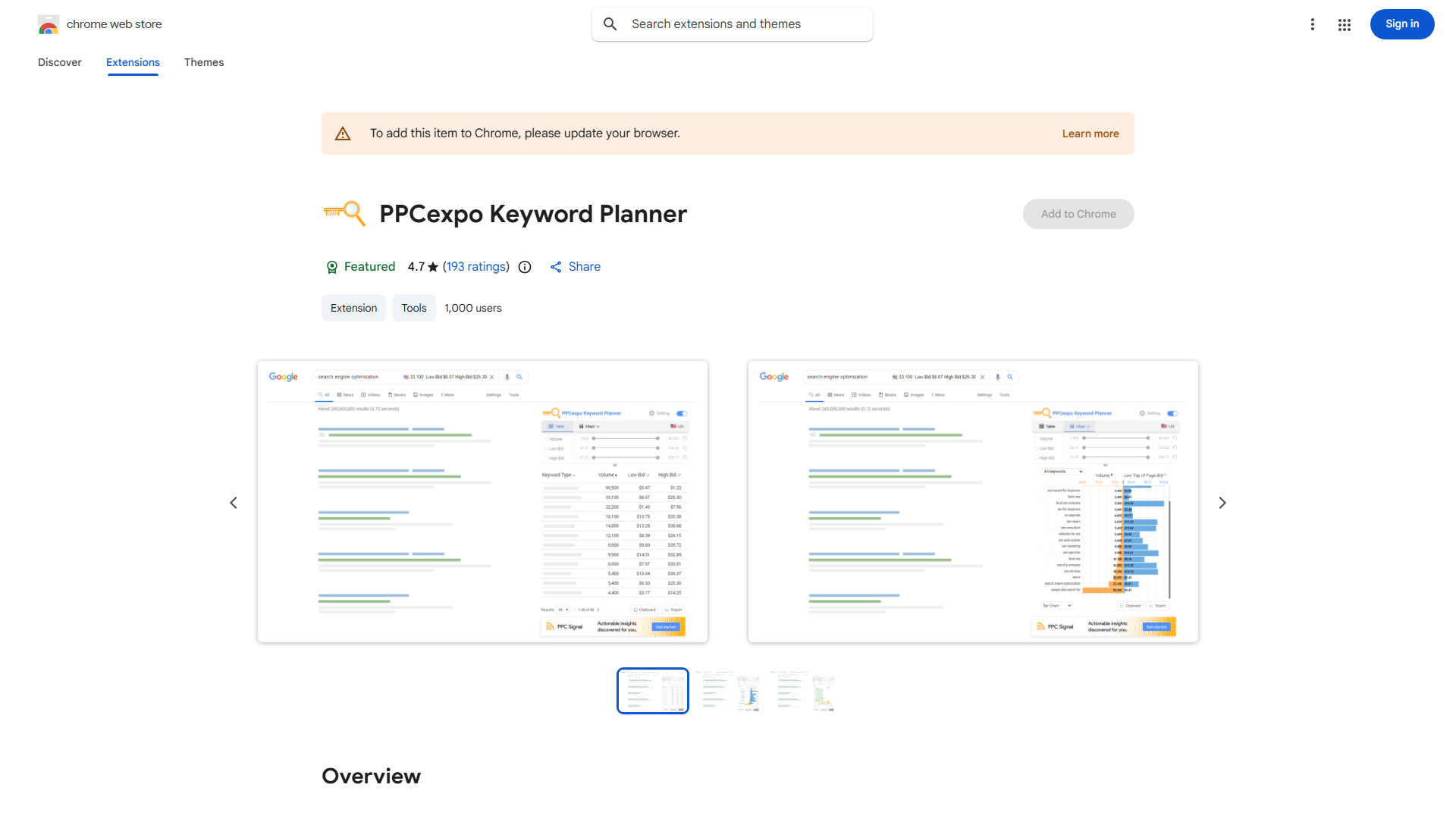Screen dimensions: 1456x819
Task: Click the extensions search input field
Action: (732, 24)
